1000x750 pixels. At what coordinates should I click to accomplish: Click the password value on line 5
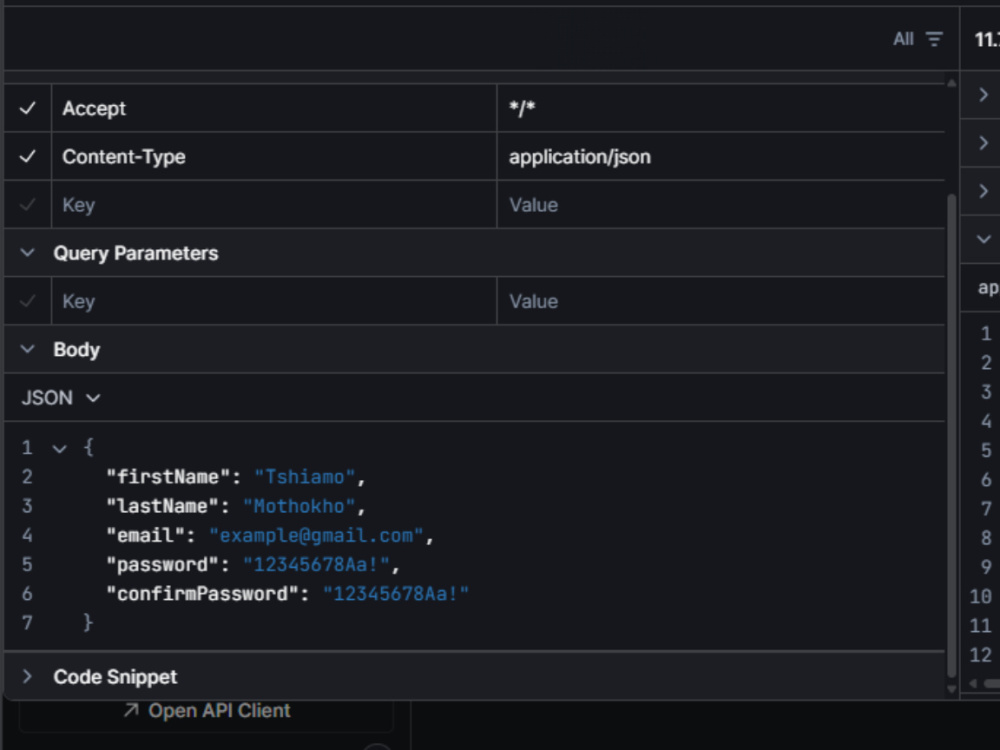316,565
